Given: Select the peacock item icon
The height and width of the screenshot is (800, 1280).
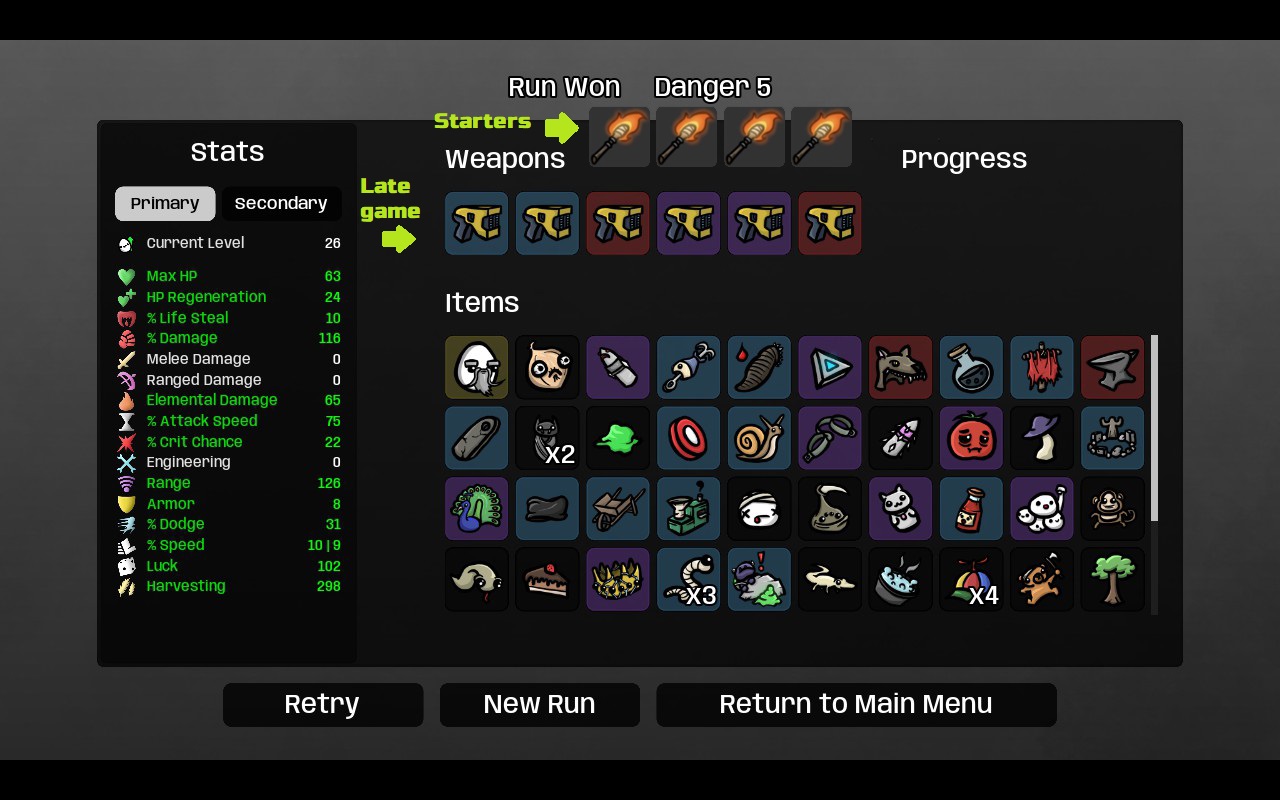Looking at the screenshot, I should (x=477, y=509).
